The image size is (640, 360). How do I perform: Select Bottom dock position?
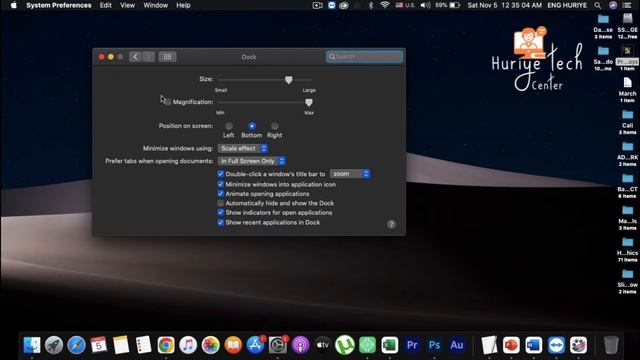(x=252, y=126)
